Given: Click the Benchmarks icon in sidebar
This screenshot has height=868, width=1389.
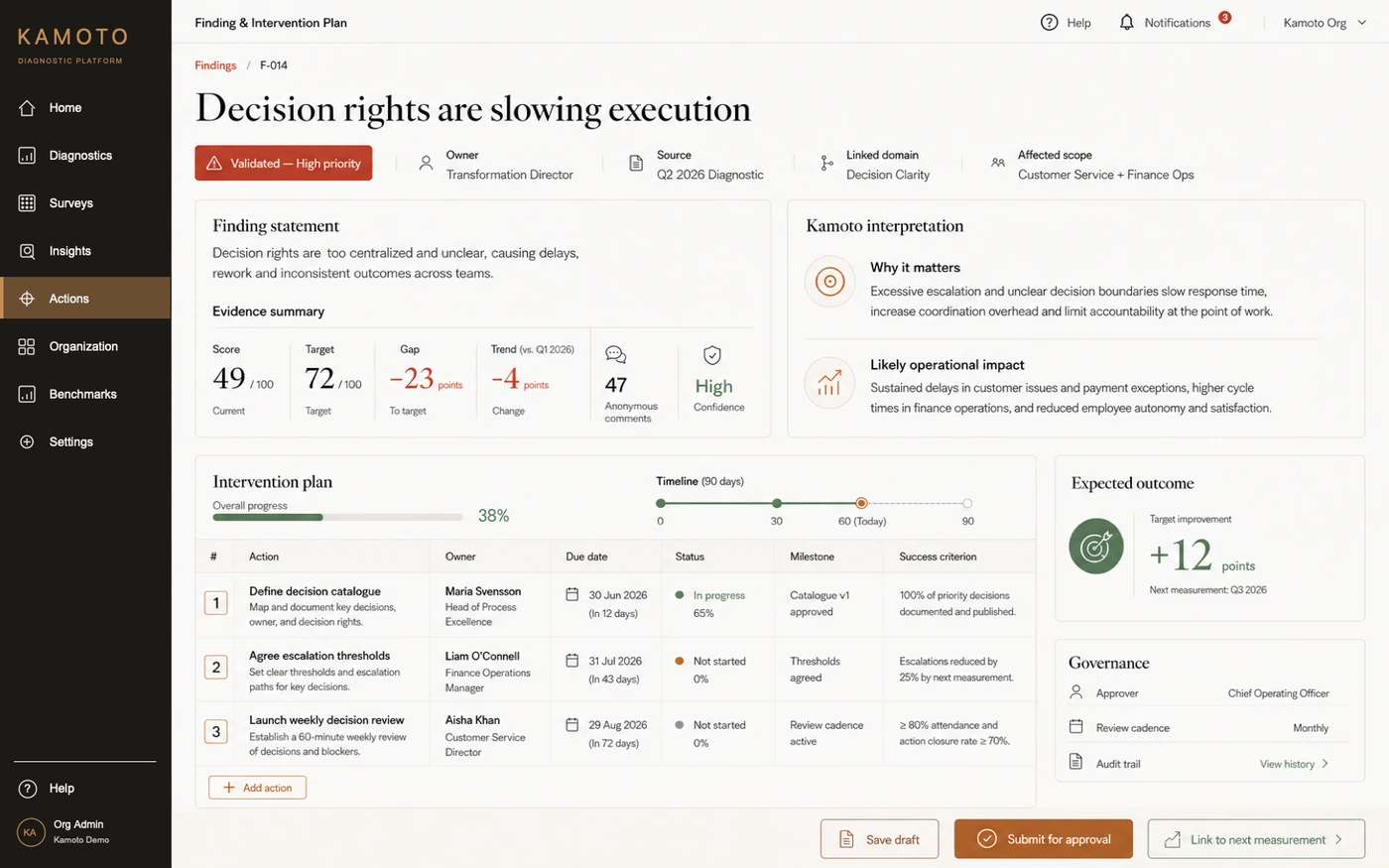Looking at the screenshot, I should pos(27,394).
